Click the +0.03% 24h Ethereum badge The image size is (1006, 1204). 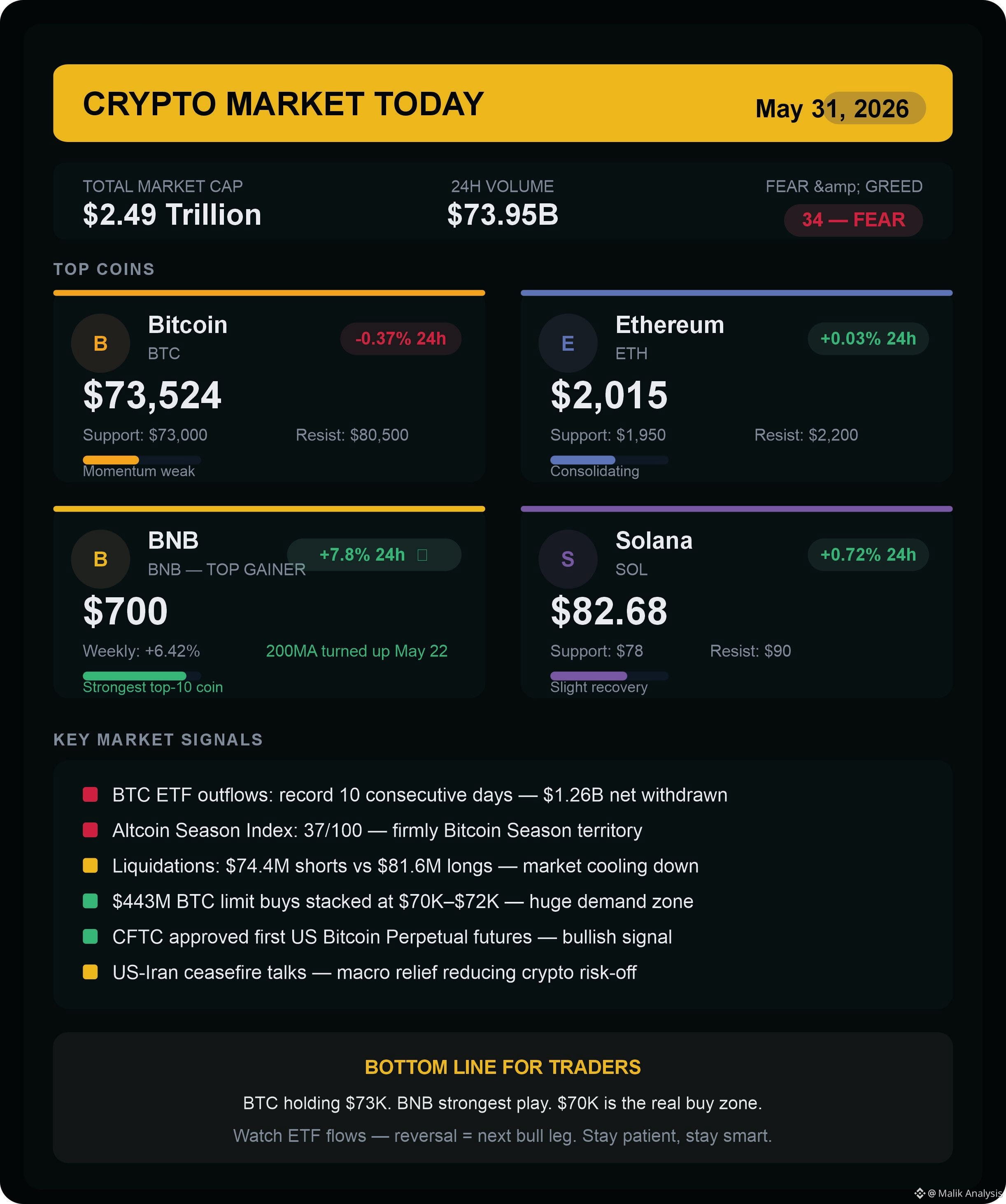(868, 339)
